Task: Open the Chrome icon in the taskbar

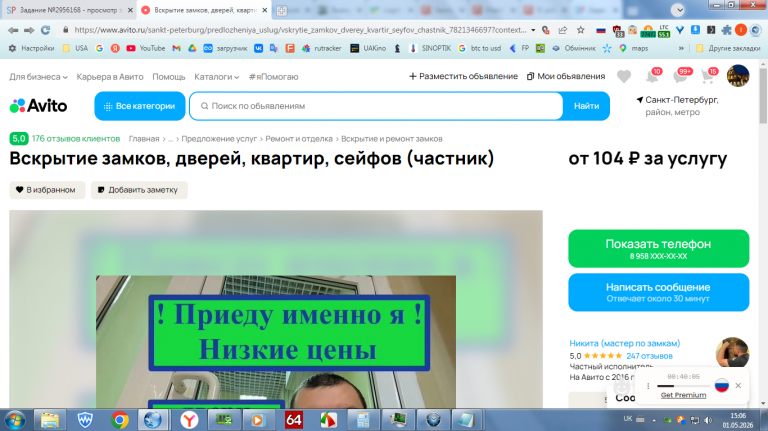Action: tap(120, 420)
